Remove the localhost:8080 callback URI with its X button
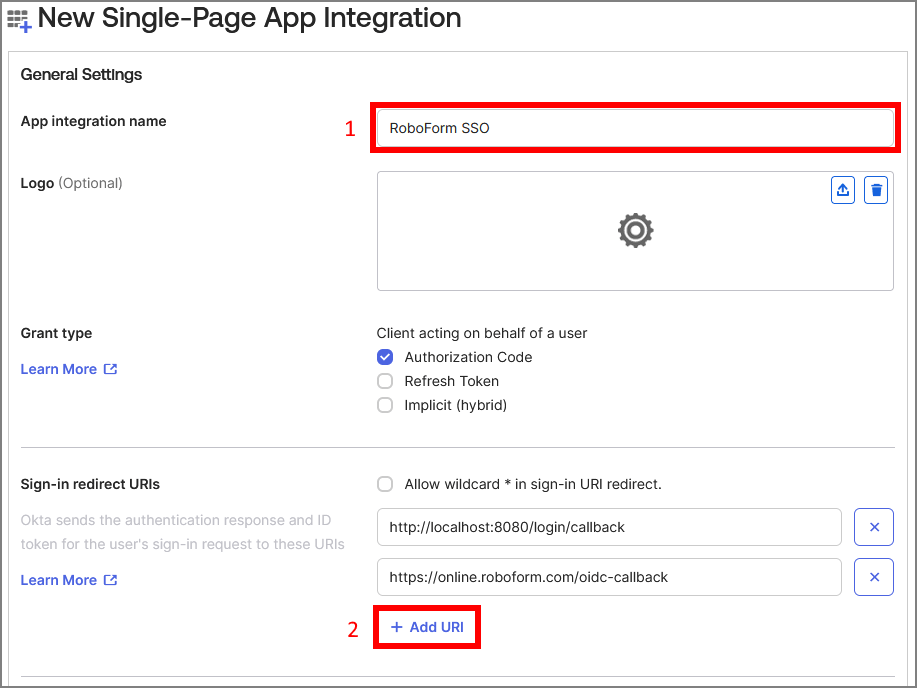Viewport: 917px width, 688px height. [x=874, y=526]
